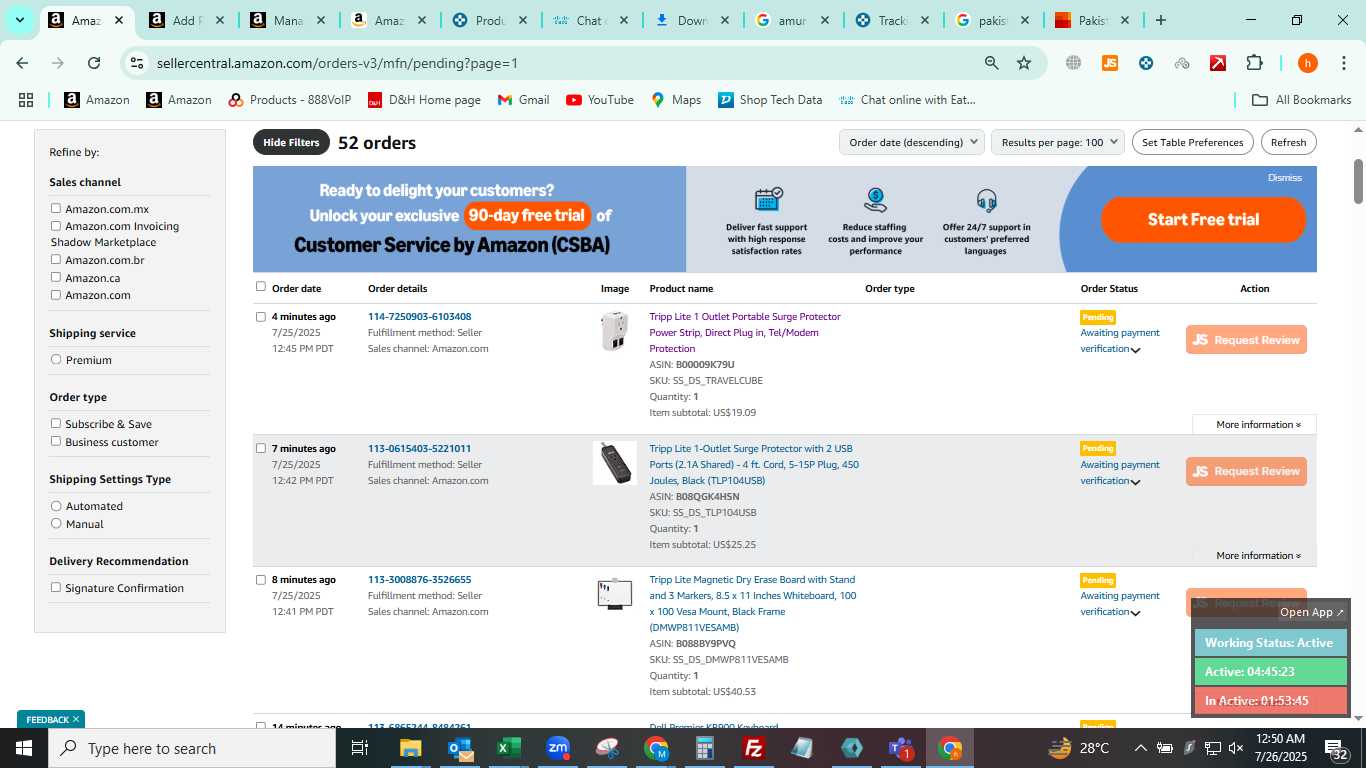The height and width of the screenshot is (768, 1366).
Task: Select the Premium shipping service radio
Action: point(56,360)
